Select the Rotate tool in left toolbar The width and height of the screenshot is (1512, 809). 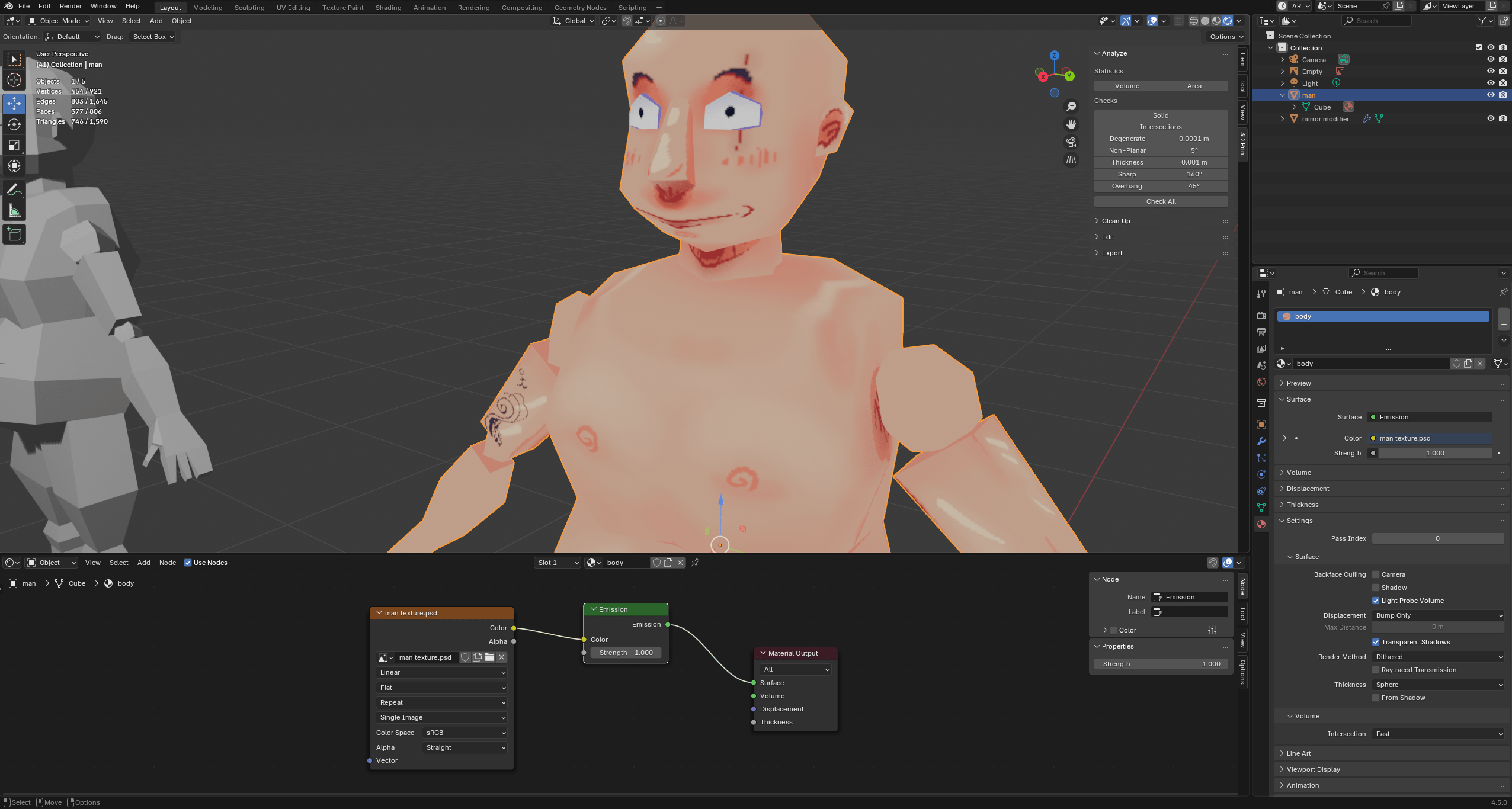pos(14,124)
